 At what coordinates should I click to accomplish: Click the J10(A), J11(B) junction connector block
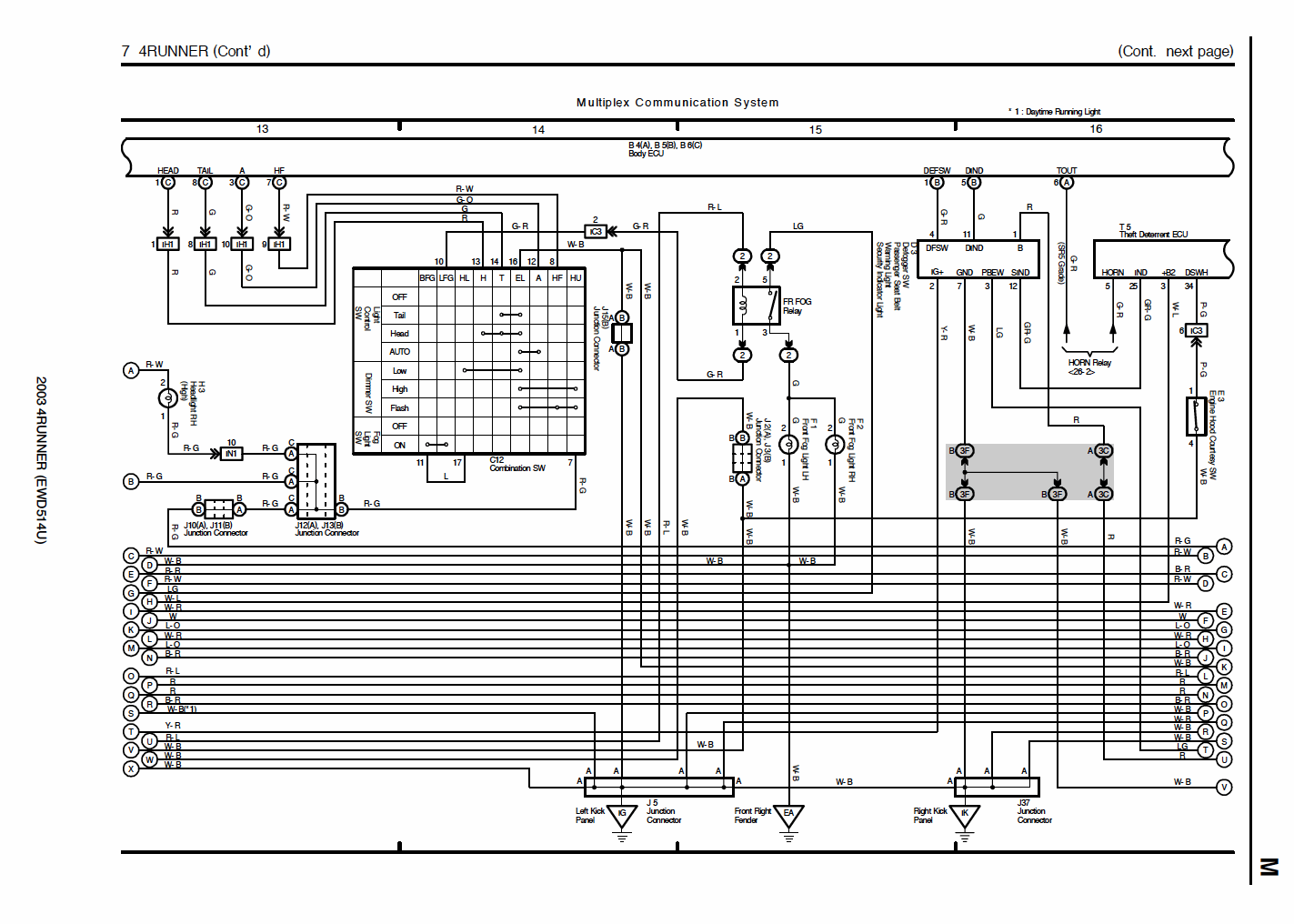219,509
